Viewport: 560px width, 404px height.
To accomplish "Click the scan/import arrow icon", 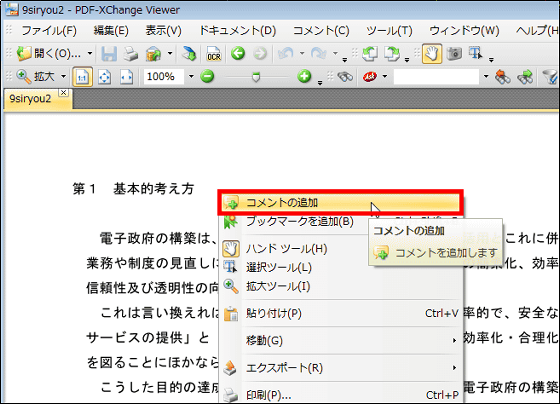I will click(x=189, y=54).
